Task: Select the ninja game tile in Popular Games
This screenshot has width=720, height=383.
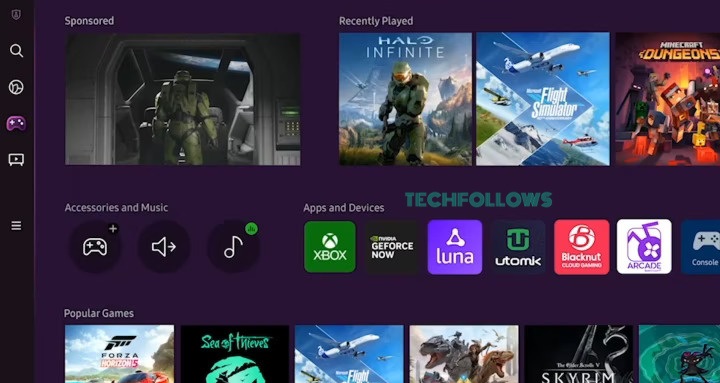Action: (x=679, y=354)
